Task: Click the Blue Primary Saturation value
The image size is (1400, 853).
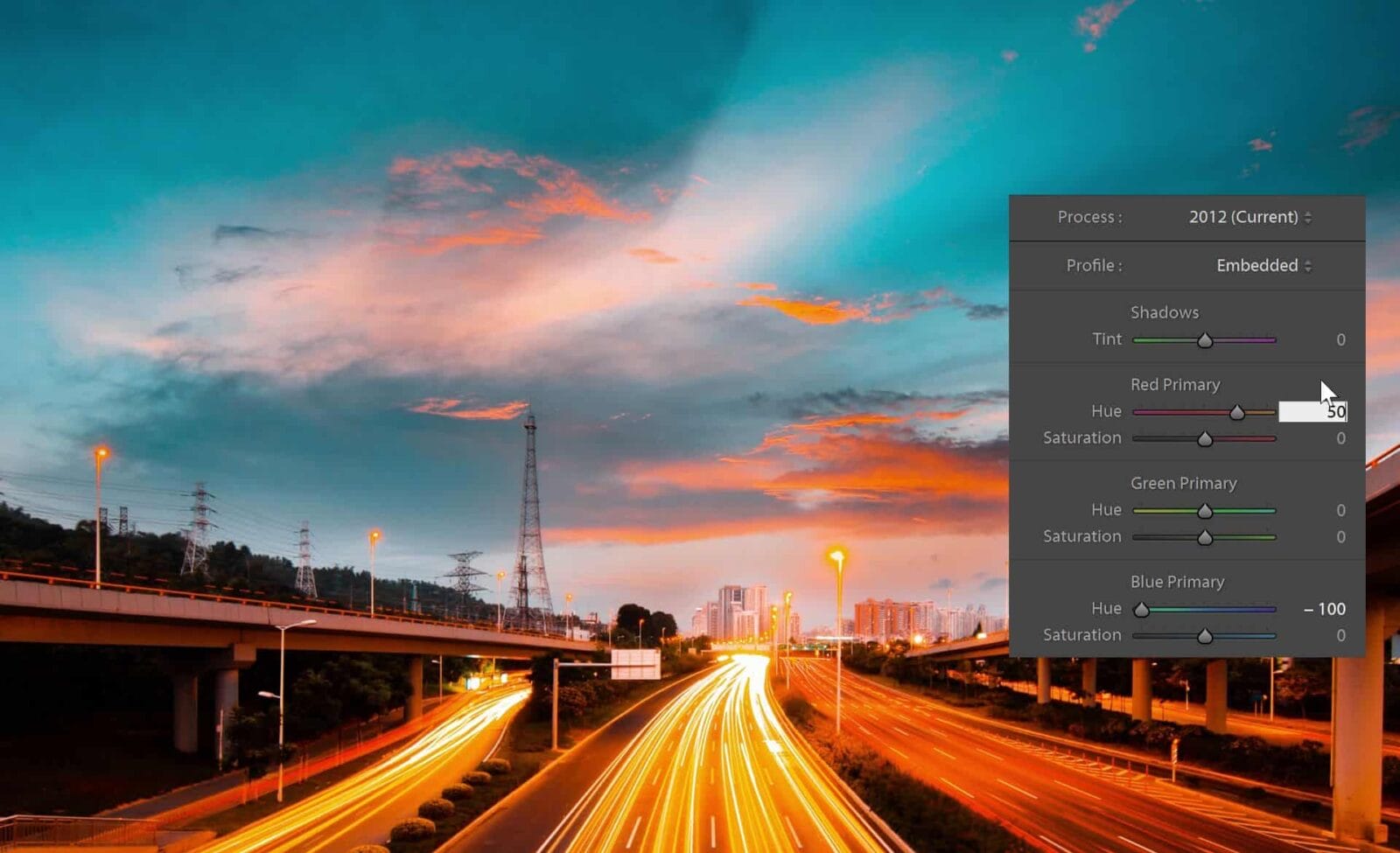Action: coord(1340,635)
